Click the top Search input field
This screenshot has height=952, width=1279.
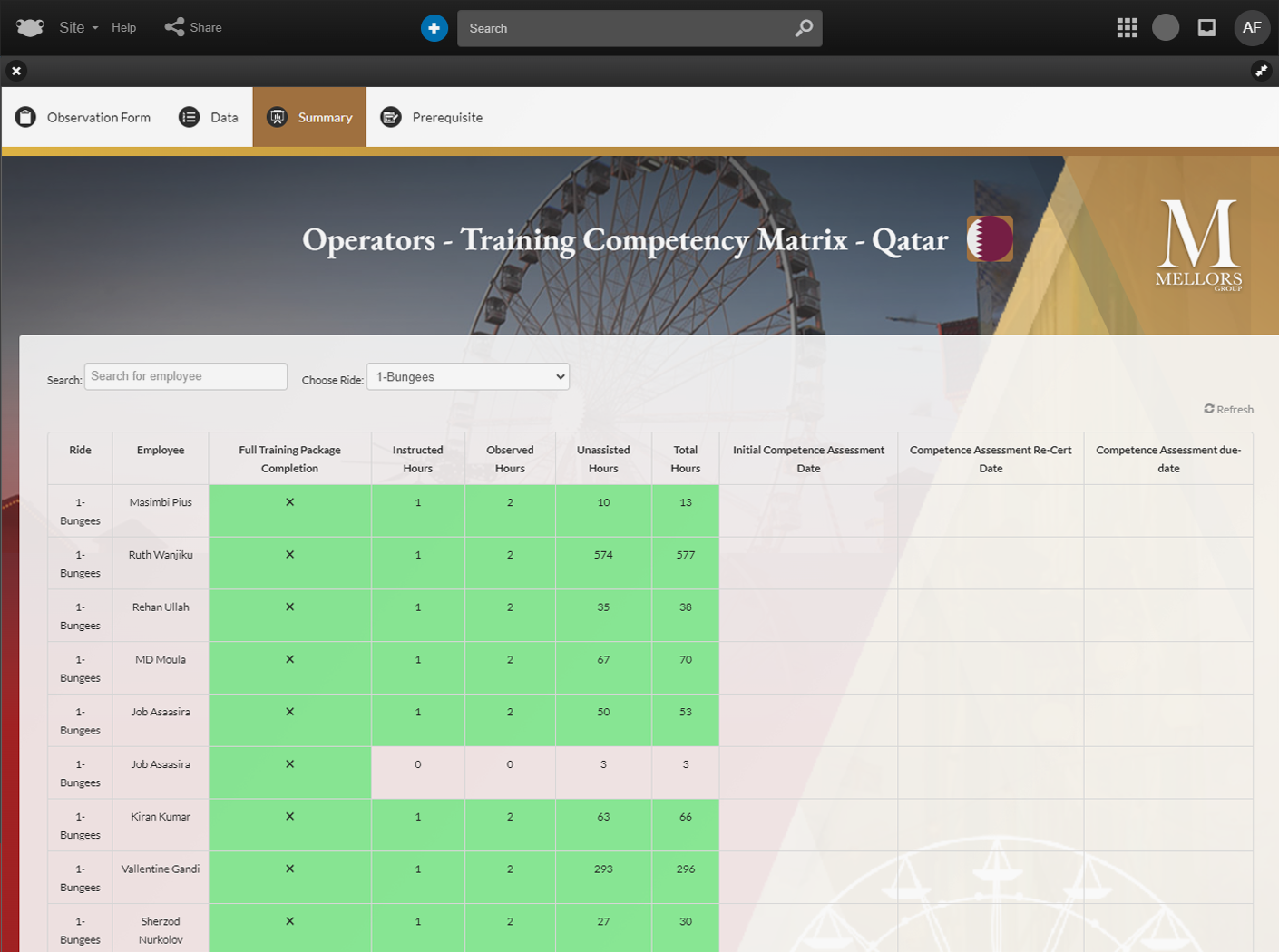pos(626,28)
